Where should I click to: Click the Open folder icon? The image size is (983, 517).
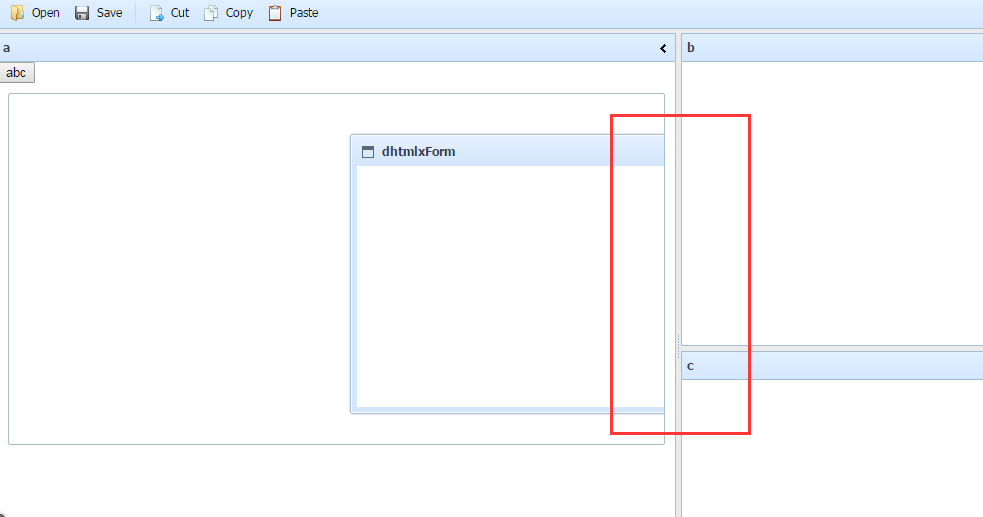17,13
